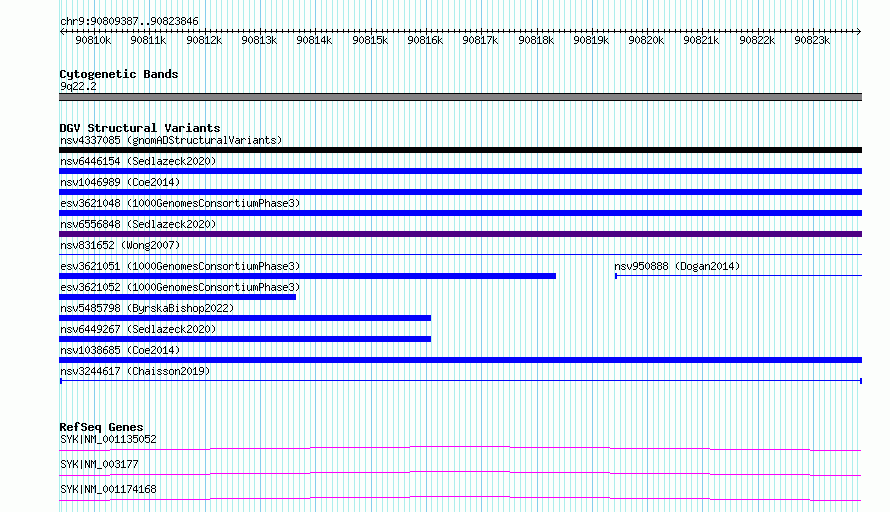Select the 90811k ruler tick label
Screen dimensions: 890x512
coord(148,40)
